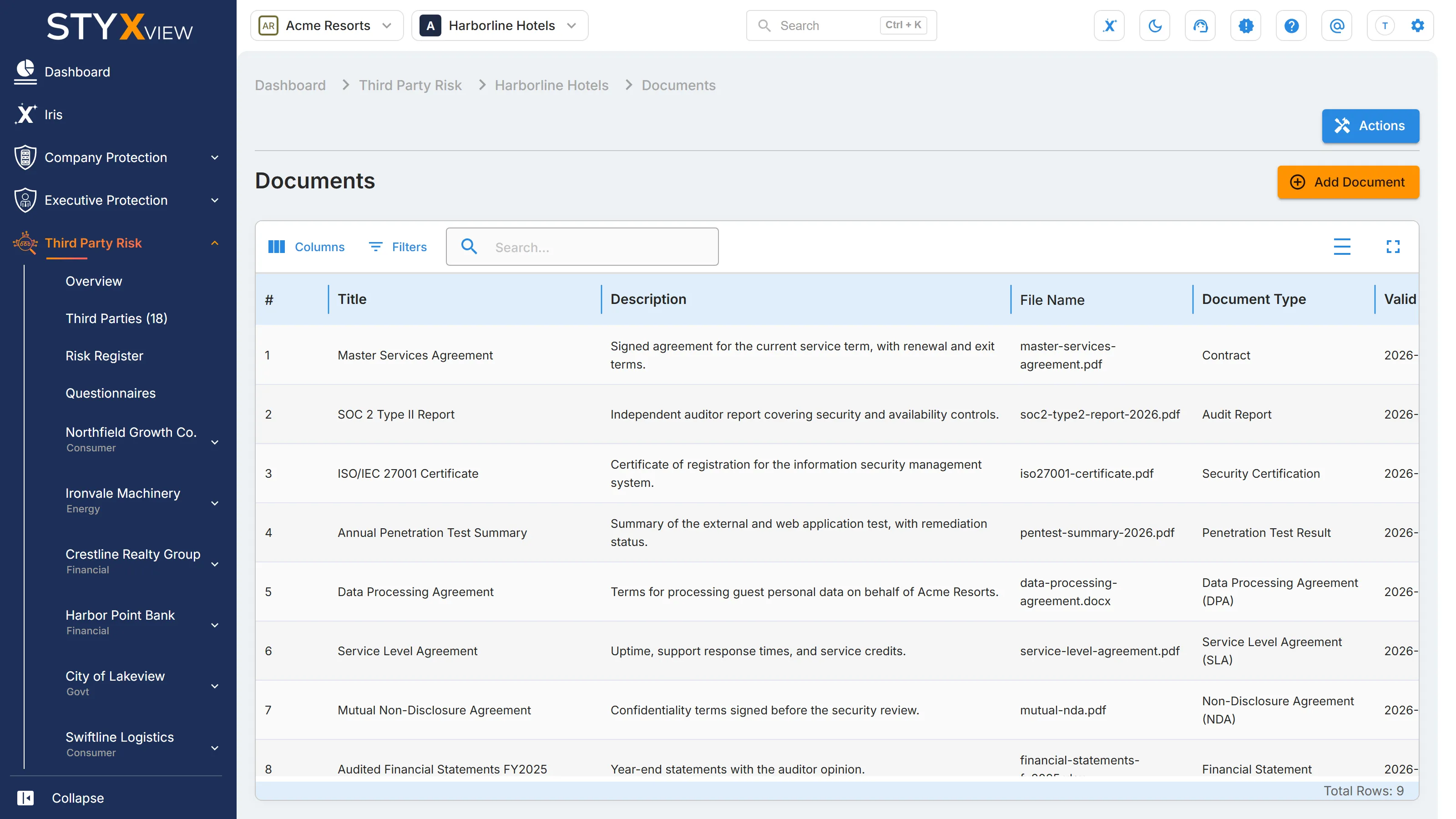Expand table to fullscreen
Image resolution: width=1456 pixels, height=819 pixels.
(1393, 247)
